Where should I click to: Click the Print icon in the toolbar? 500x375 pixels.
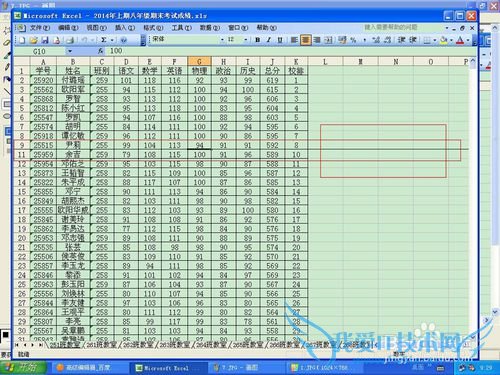pos(70,40)
